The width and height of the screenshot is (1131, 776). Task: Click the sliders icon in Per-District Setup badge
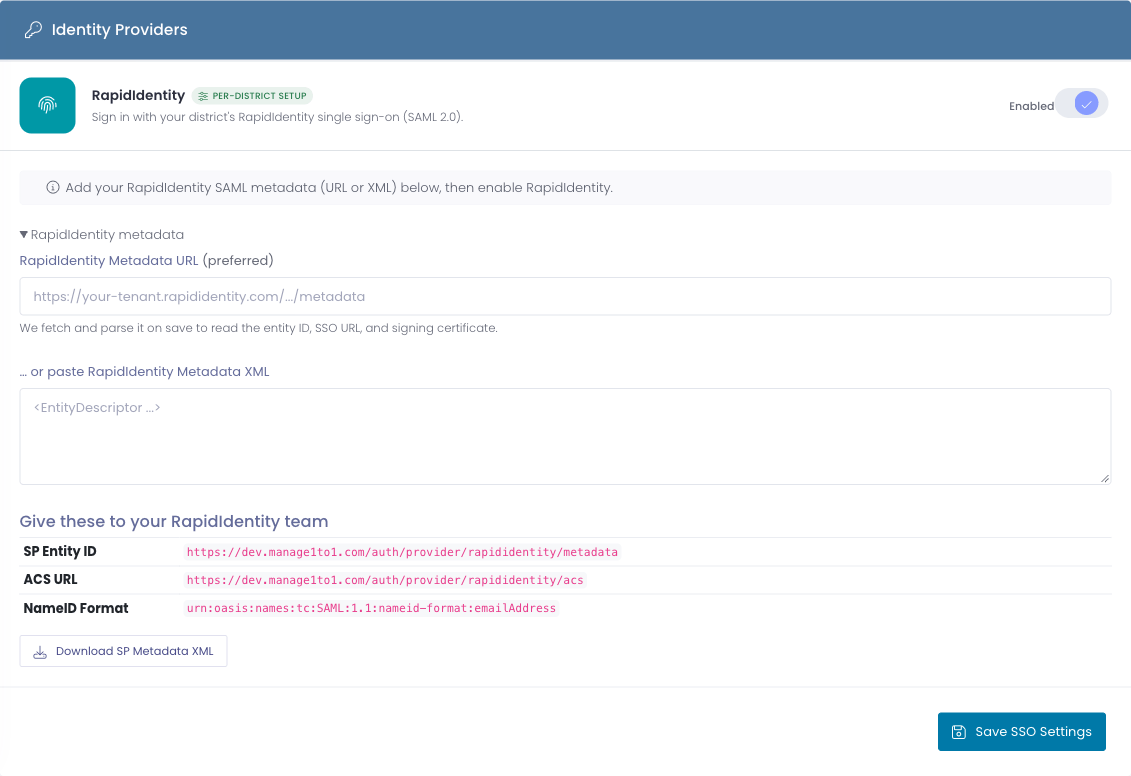point(203,96)
